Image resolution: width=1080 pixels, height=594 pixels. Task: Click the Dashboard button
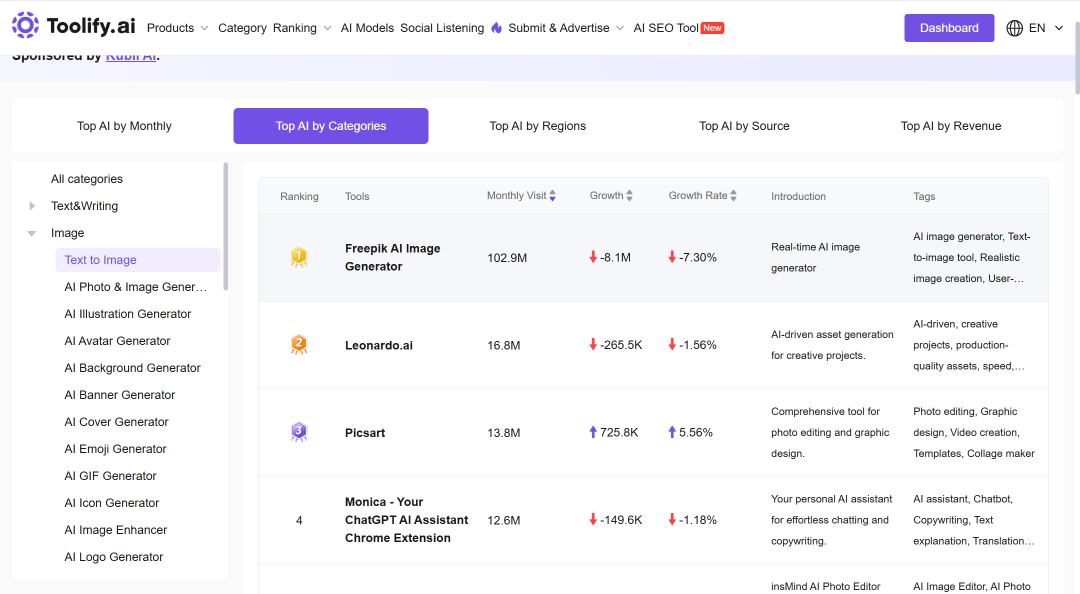949,28
